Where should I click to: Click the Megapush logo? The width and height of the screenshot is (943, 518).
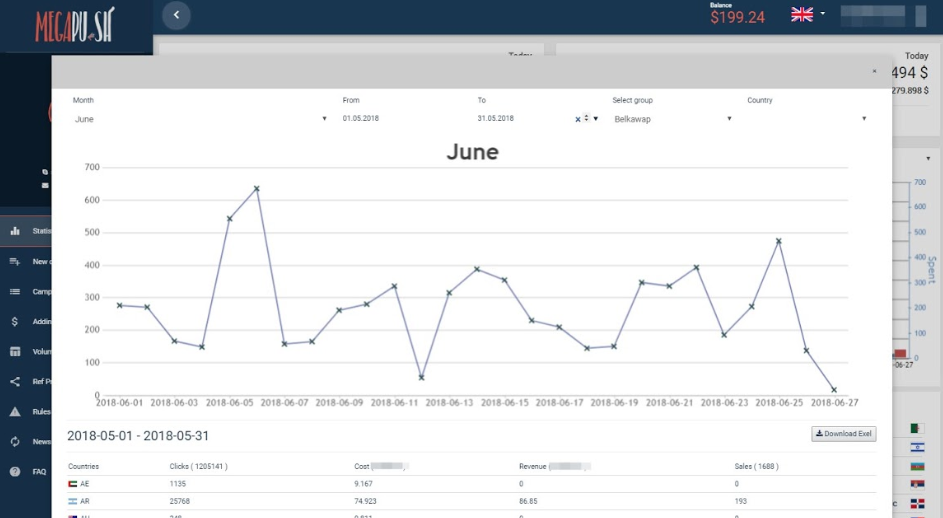coord(75,25)
